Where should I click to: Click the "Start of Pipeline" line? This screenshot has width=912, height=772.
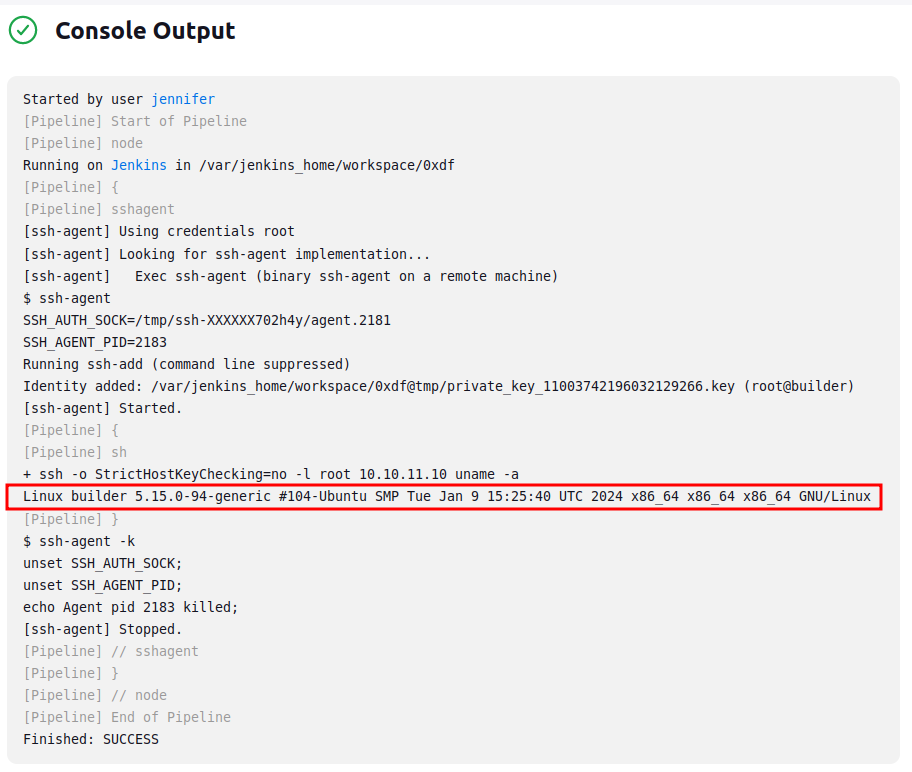(x=134, y=121)
